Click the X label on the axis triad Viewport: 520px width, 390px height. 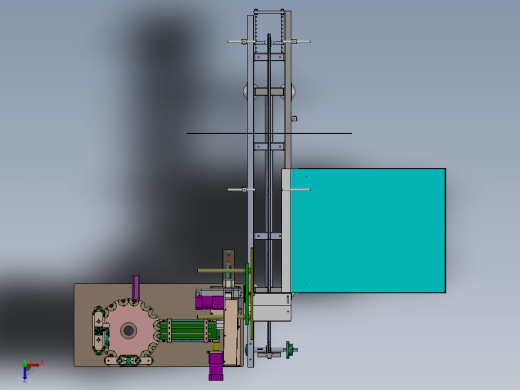(x=42, y=362)
